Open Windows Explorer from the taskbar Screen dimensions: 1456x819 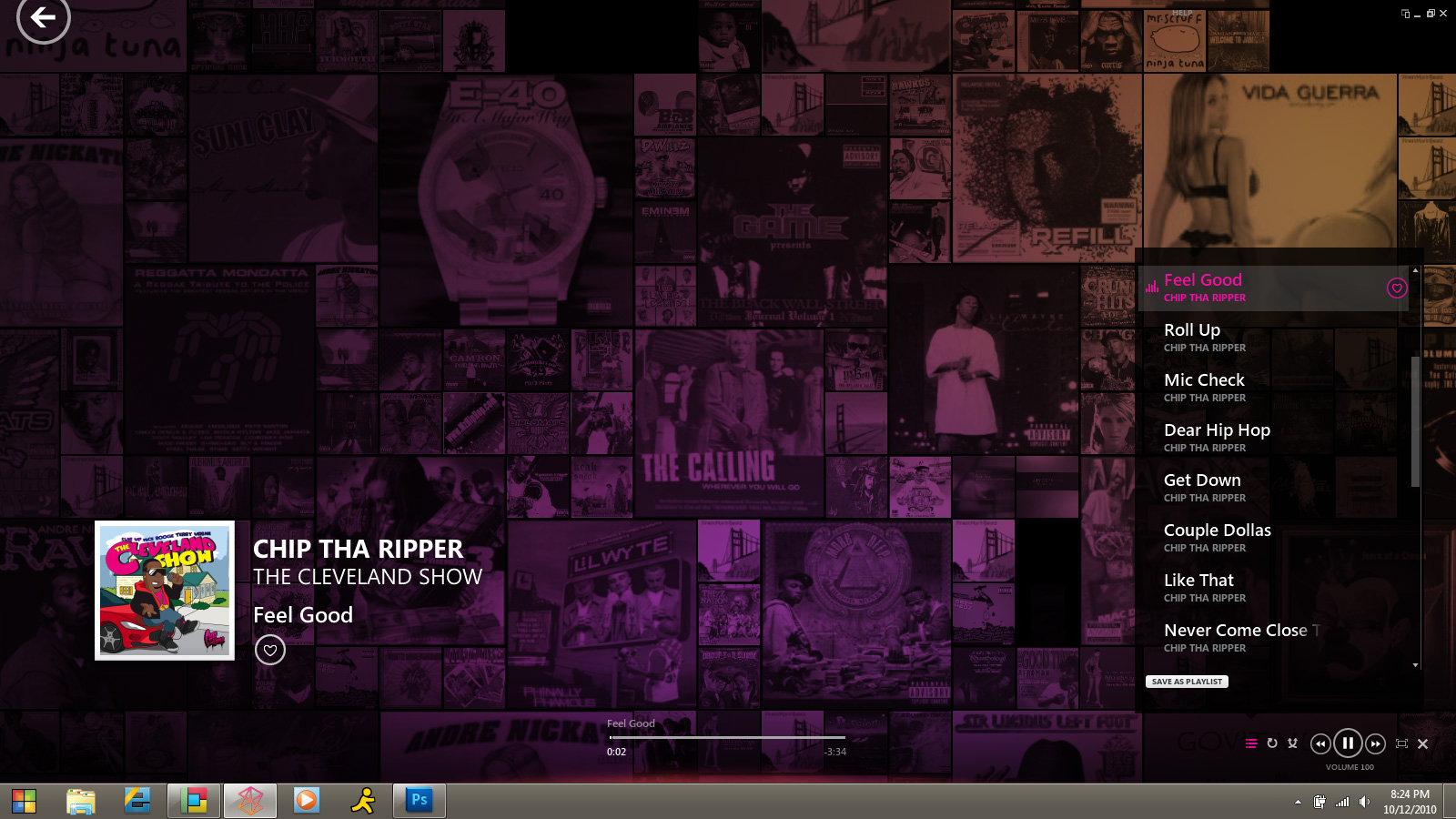click(x=81, y=801)
